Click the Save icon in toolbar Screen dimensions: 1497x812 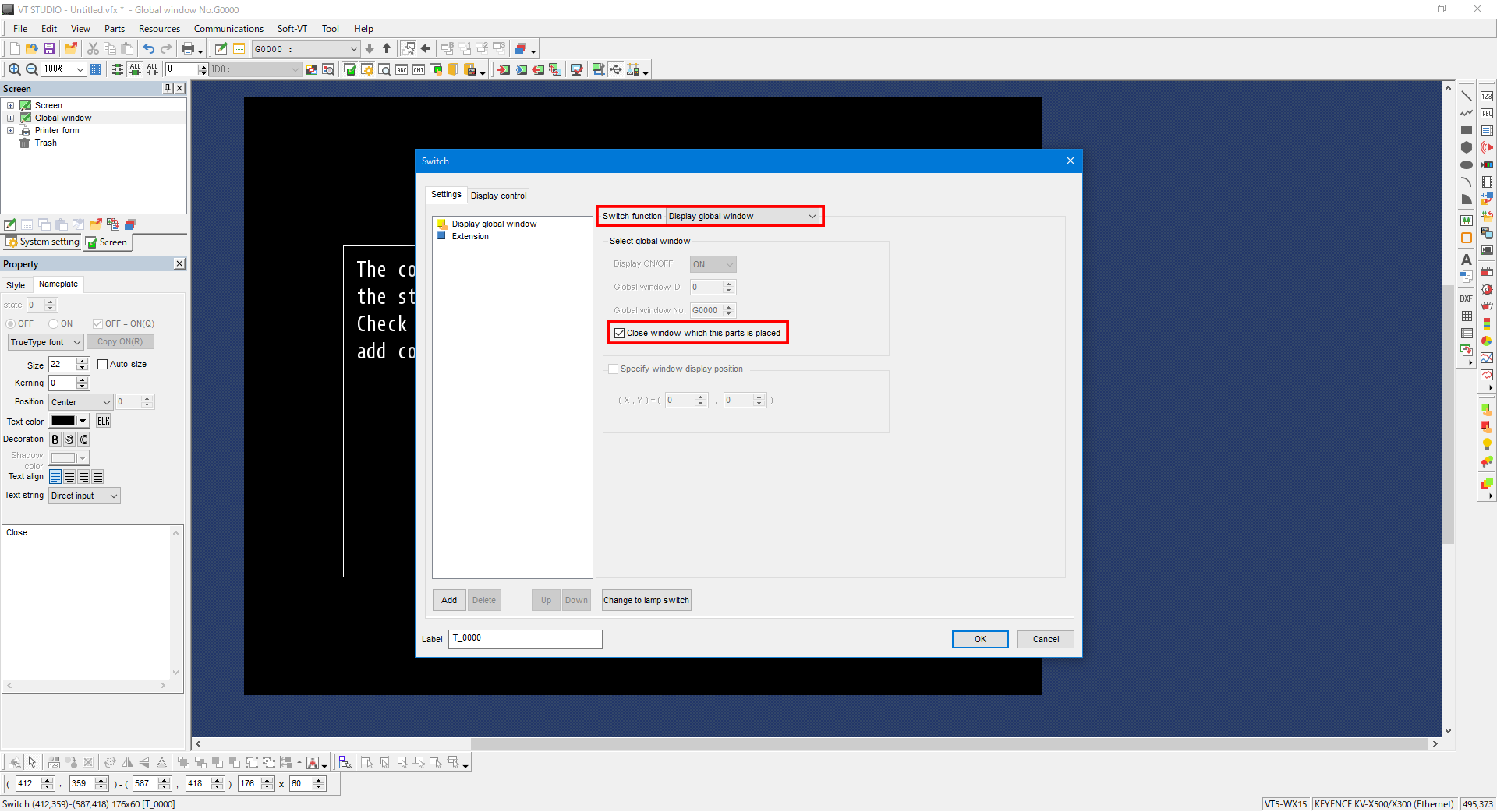[x=49, y=48]
